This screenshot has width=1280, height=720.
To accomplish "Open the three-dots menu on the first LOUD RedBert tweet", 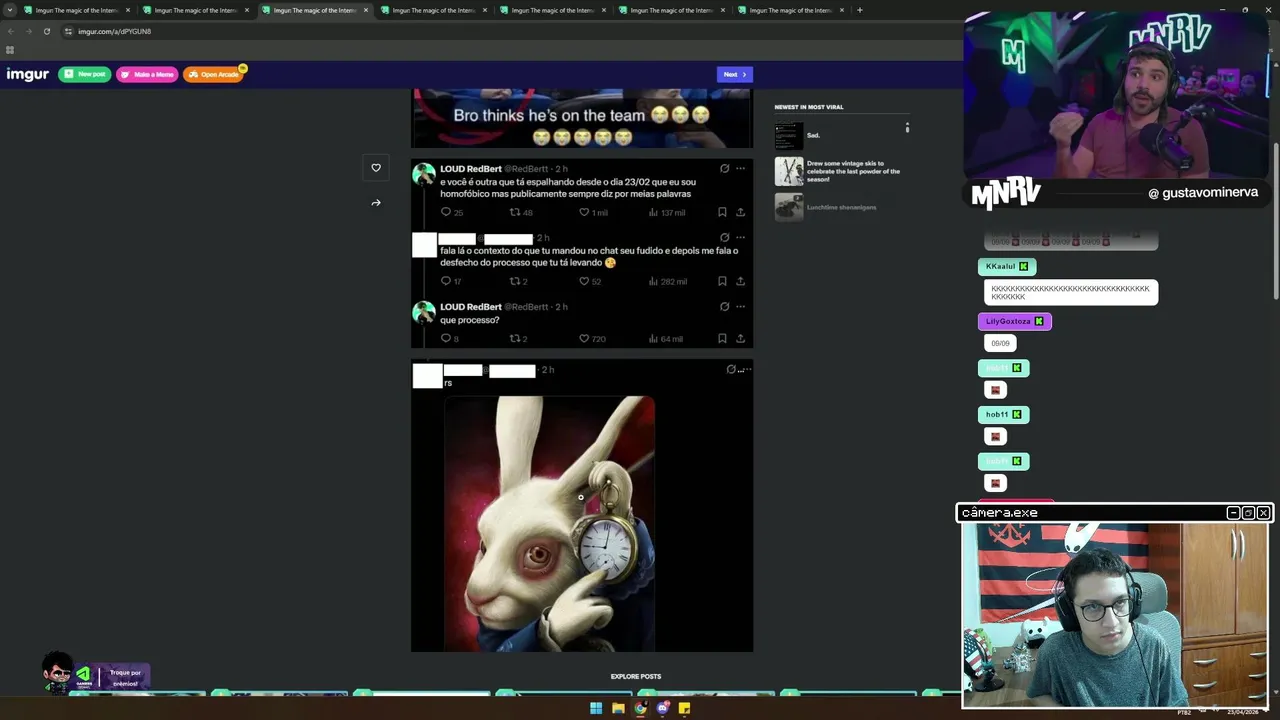I will [x=740, y=168].
